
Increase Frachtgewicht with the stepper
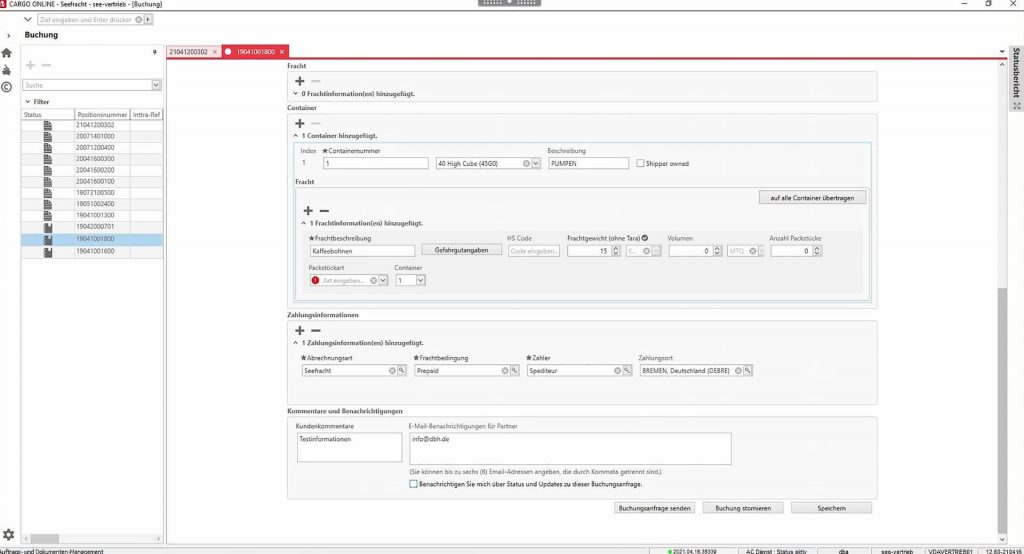point(615,248)
